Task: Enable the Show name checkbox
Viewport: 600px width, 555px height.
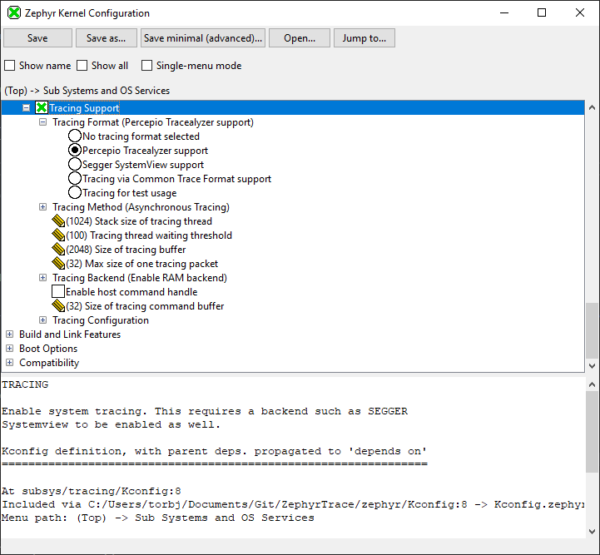Action: point(10,65)
